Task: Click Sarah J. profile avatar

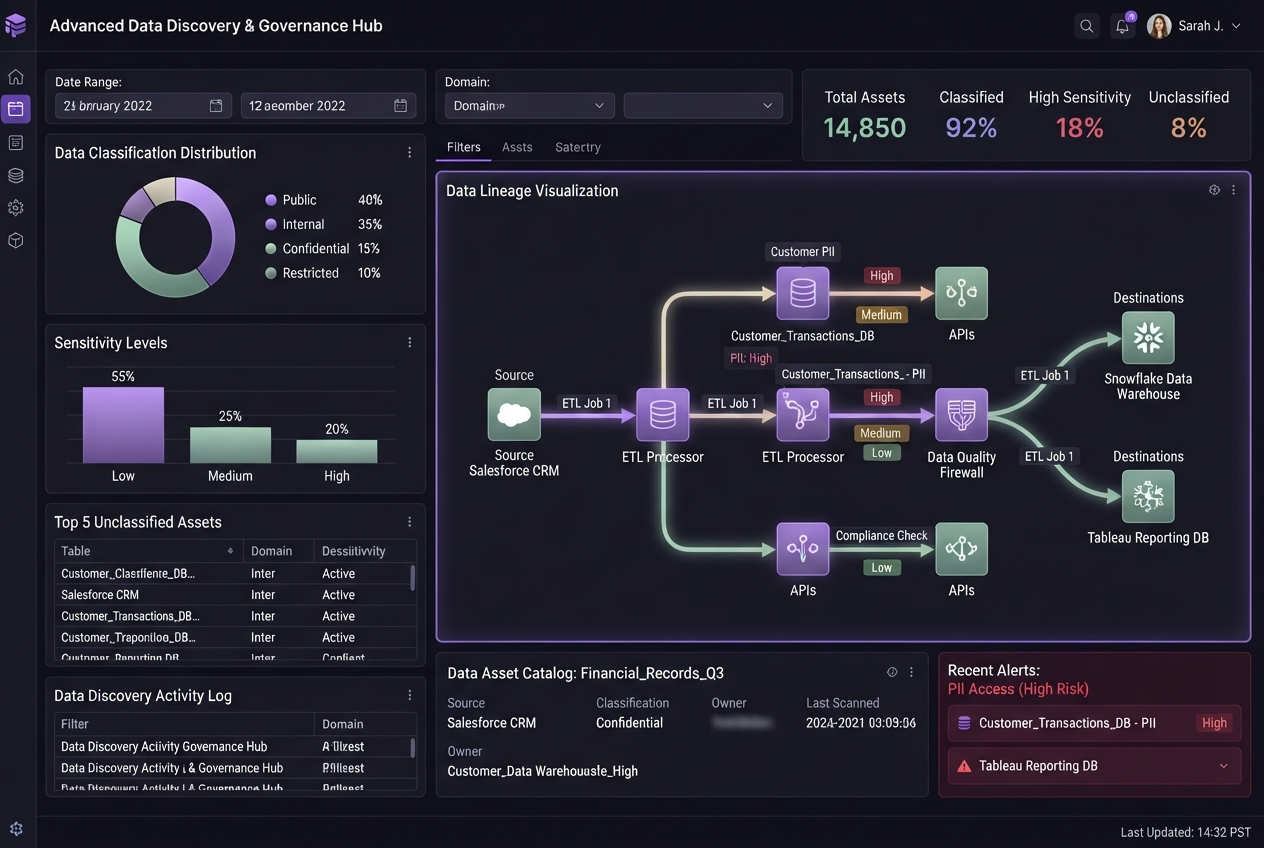Action: (1159, 26)
